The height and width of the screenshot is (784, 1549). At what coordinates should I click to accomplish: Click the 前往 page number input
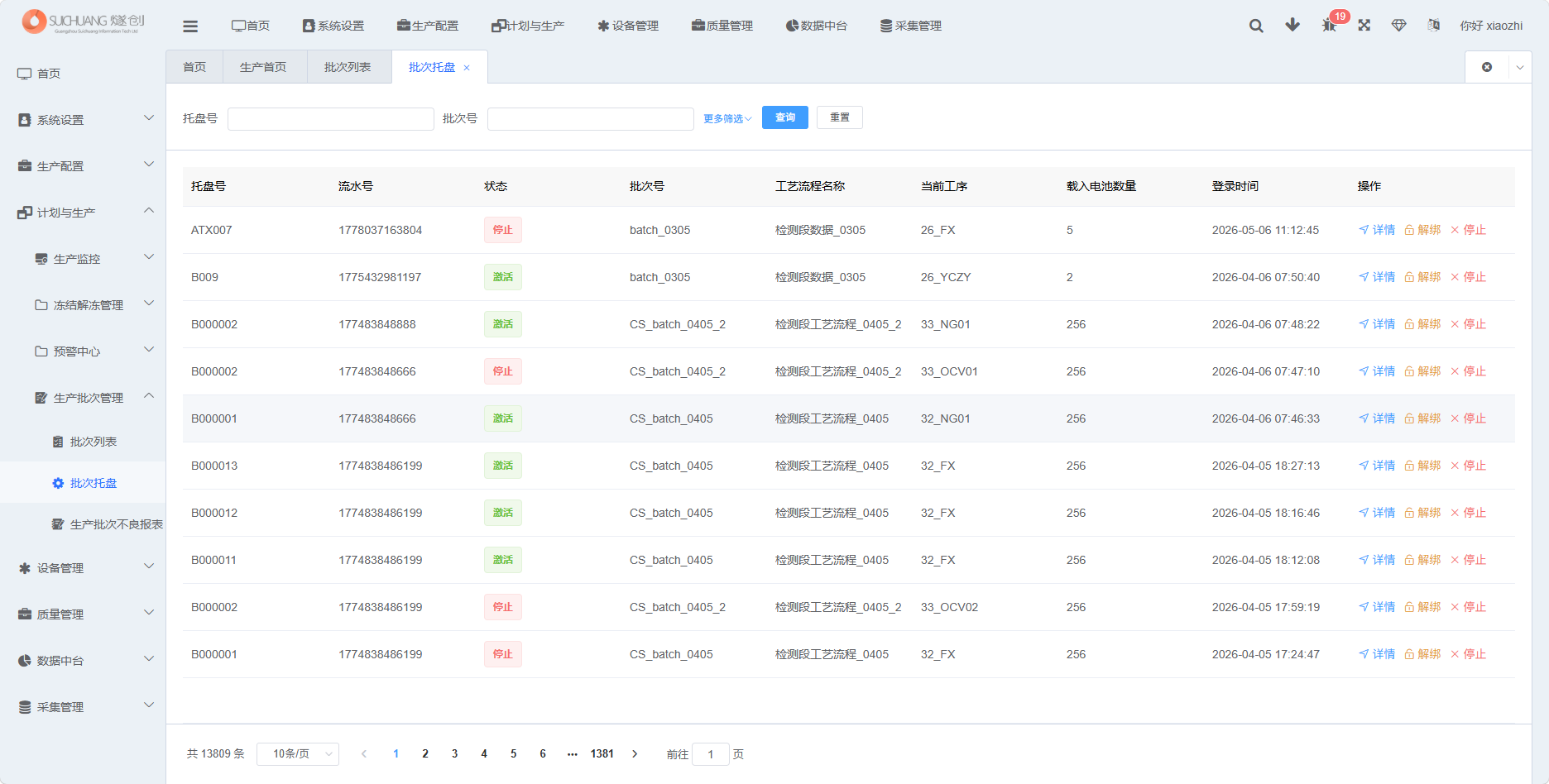(x=711, y=754)
